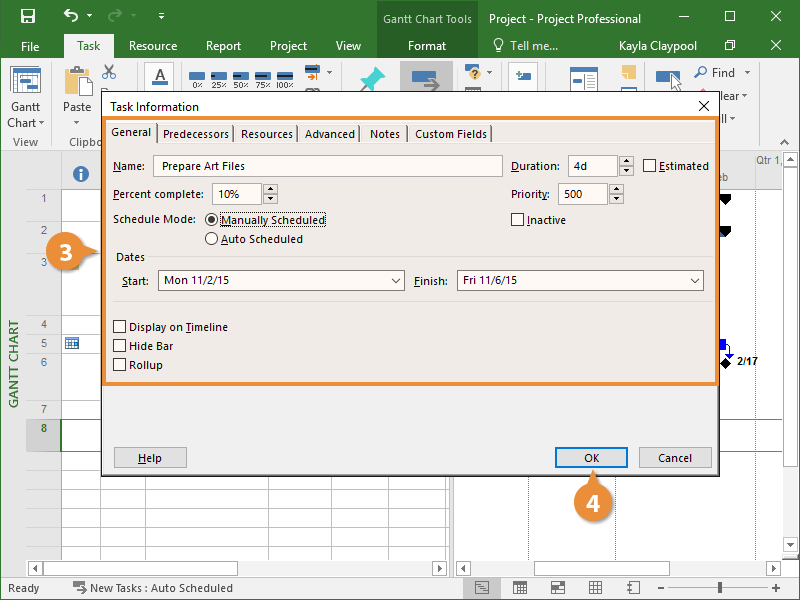Open the Report ribbon tab
Viewport: 800px width, 600px height.
pos(223,46)
